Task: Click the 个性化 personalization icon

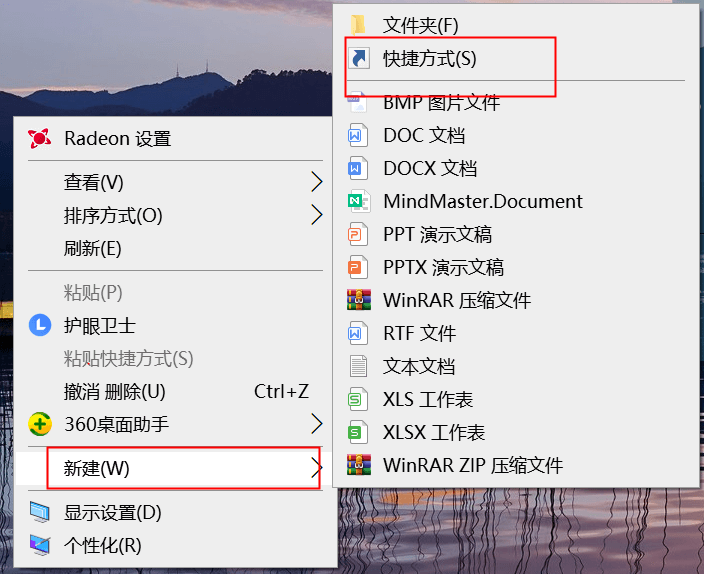Action: tap(40, 545)
